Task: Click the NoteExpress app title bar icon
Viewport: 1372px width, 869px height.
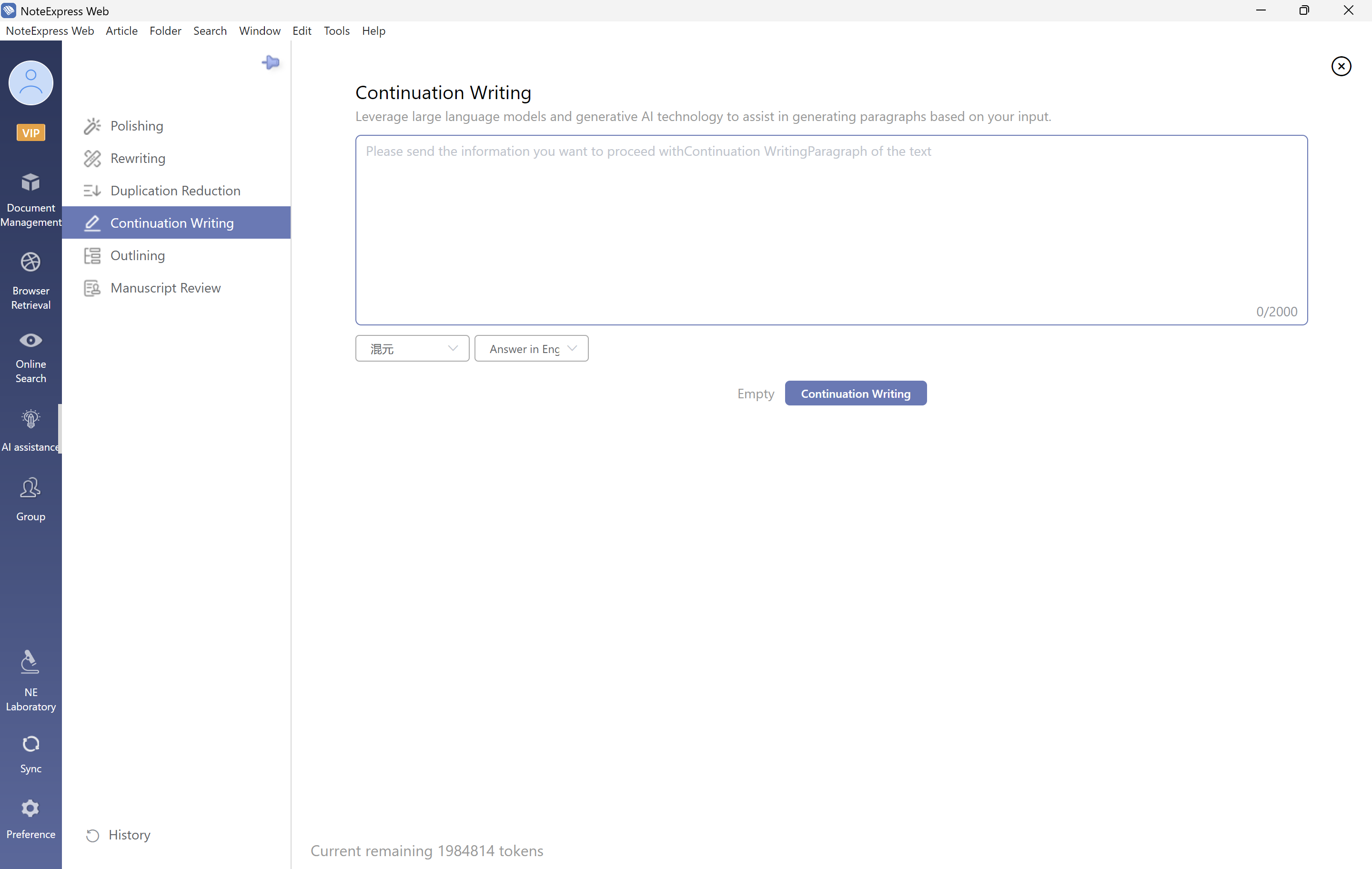Action: tap(9, 10)
